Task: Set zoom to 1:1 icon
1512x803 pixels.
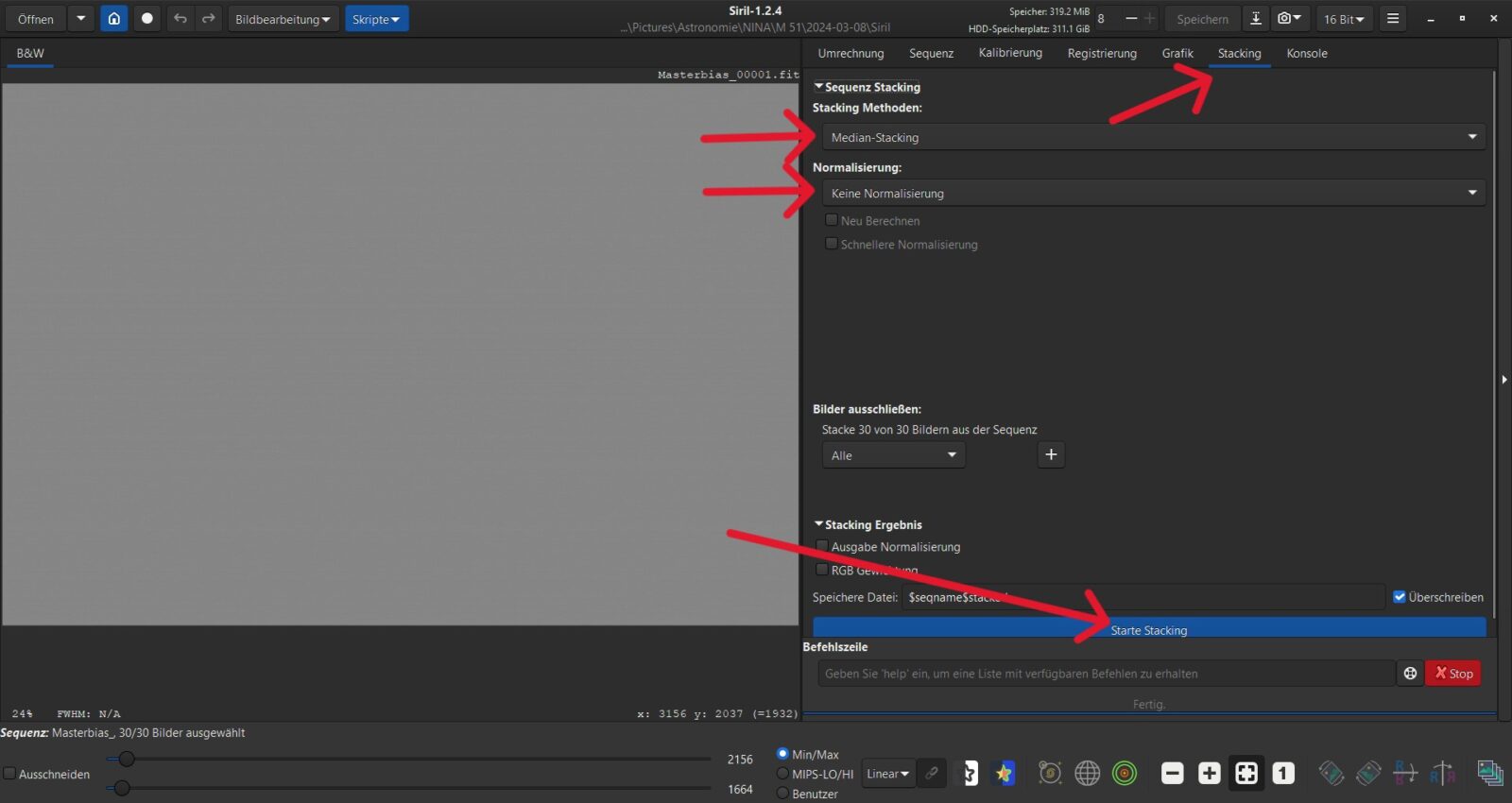Action: (x=1282, y=774)
